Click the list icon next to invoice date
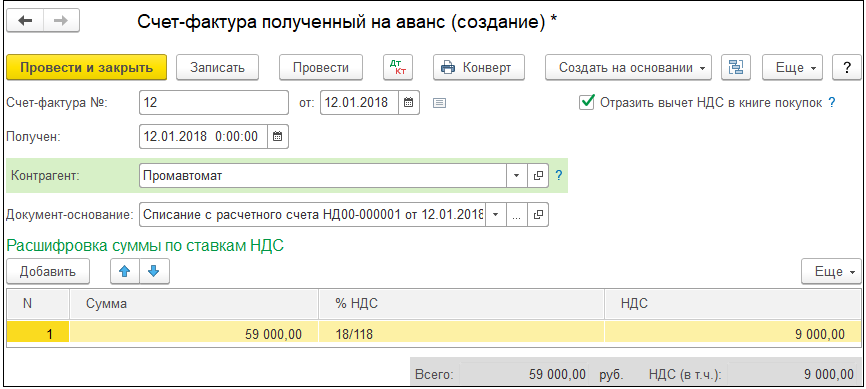866x389 pixels. tap(439, 103)
